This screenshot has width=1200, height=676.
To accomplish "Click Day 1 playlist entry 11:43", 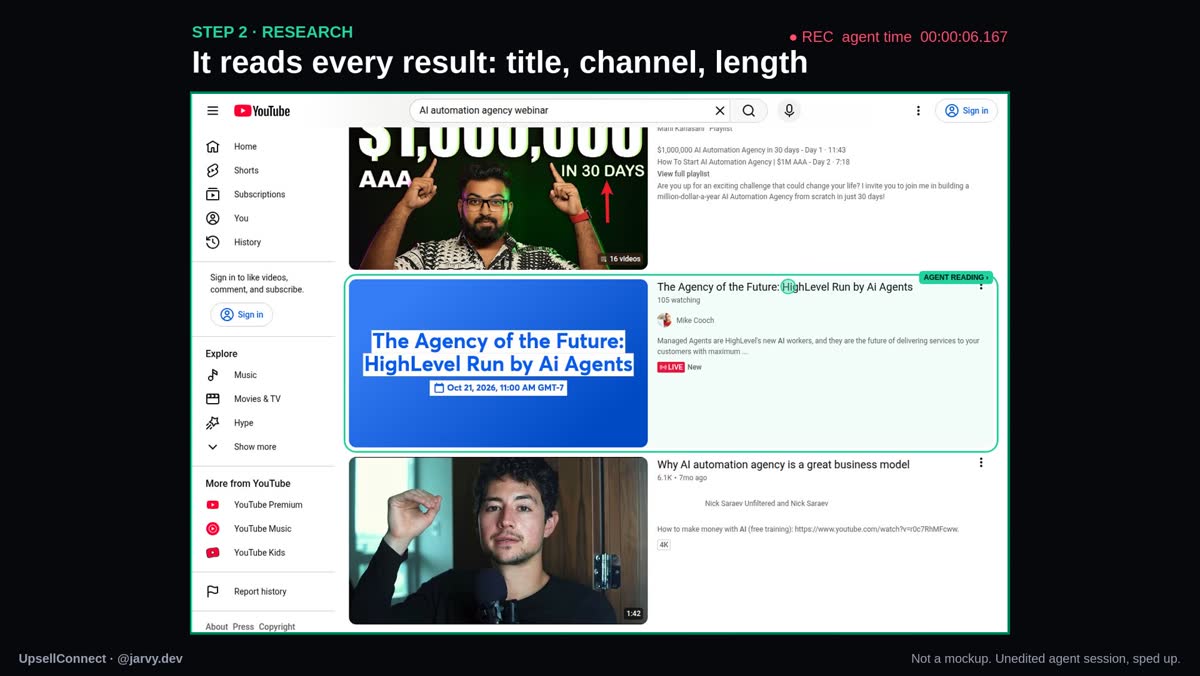I will (x=752, y=150).
